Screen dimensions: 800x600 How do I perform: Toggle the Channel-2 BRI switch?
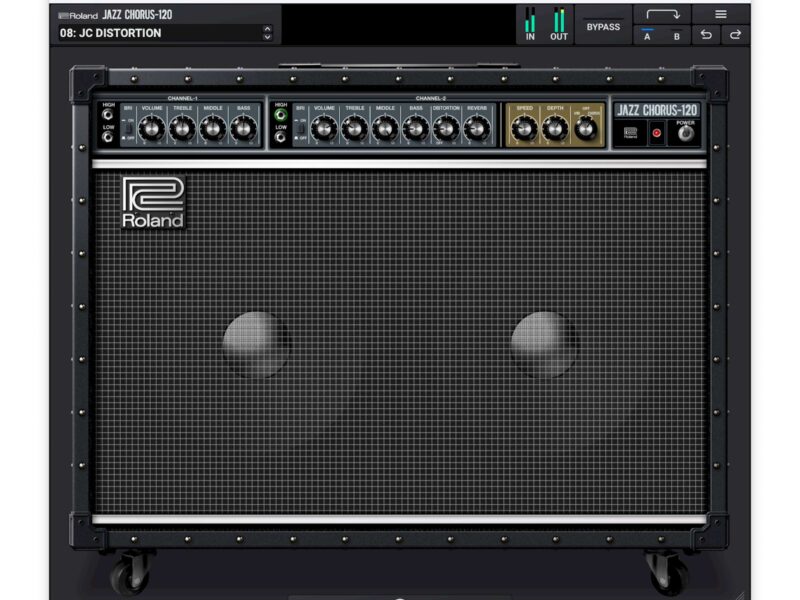(300, 127)
